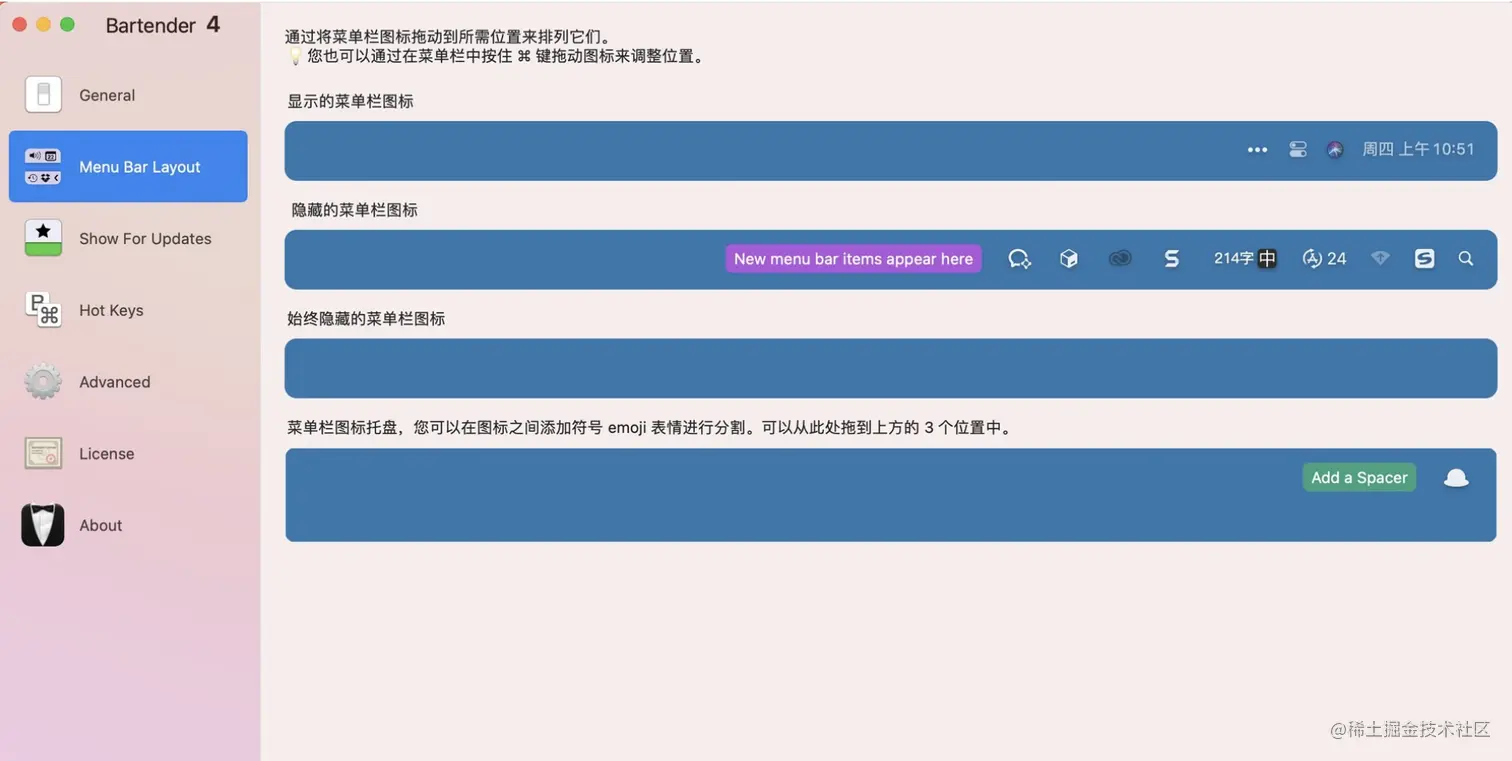The image size is (1512, 761).
Task: Click the white S app icon in hidden items
Action: pyautogui.click(x=1424, y=258)
